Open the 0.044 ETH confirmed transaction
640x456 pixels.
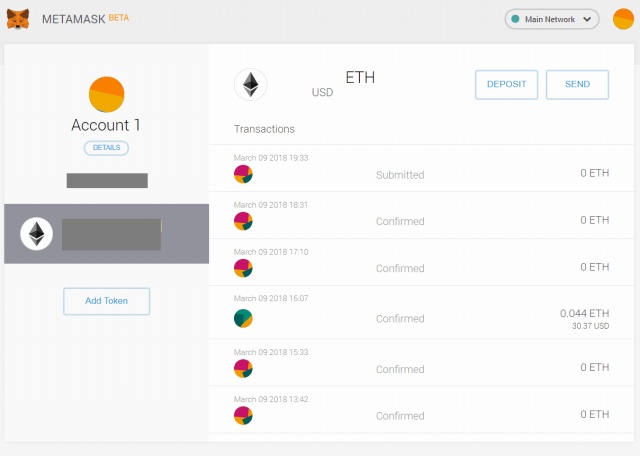coord(421,312)
